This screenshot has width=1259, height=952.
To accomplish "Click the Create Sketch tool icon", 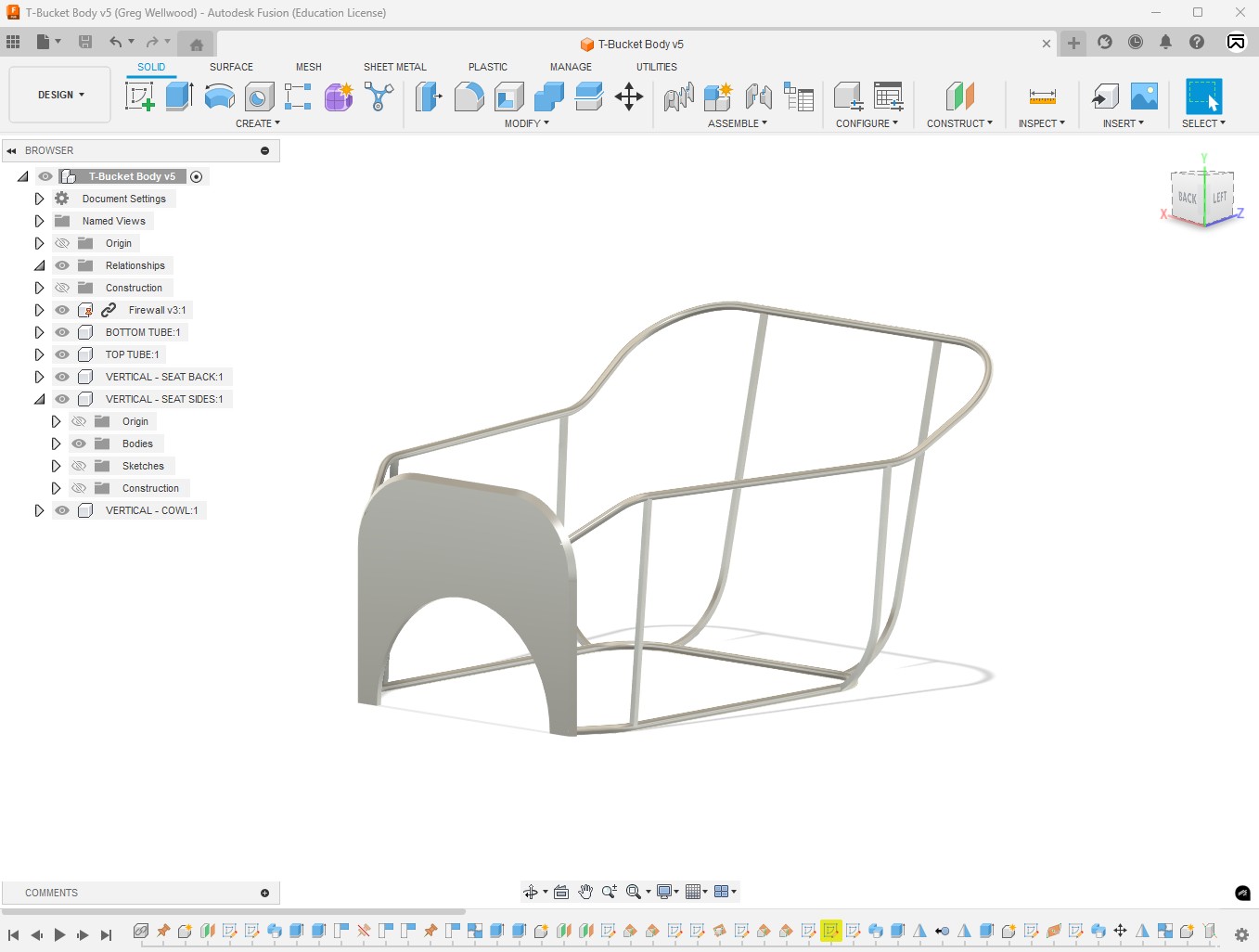I will 139,96.
